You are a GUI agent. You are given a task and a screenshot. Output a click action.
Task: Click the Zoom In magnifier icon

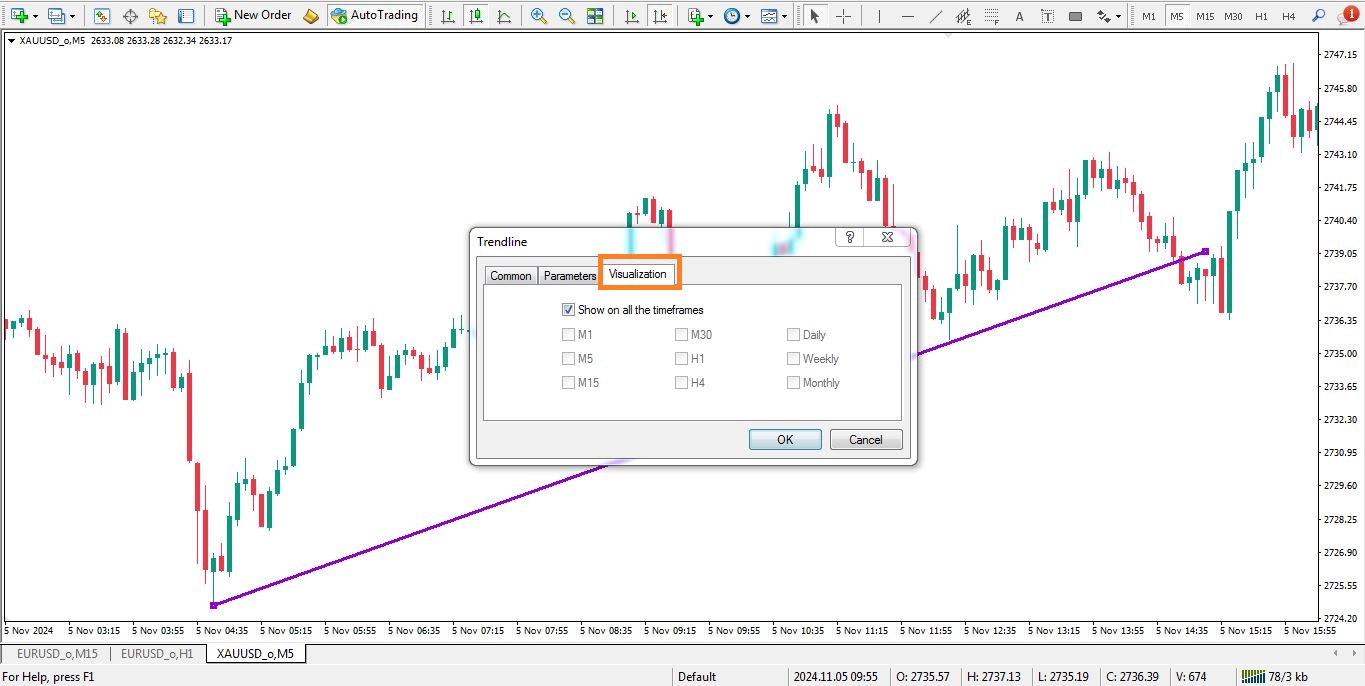(x=539, y=16)
